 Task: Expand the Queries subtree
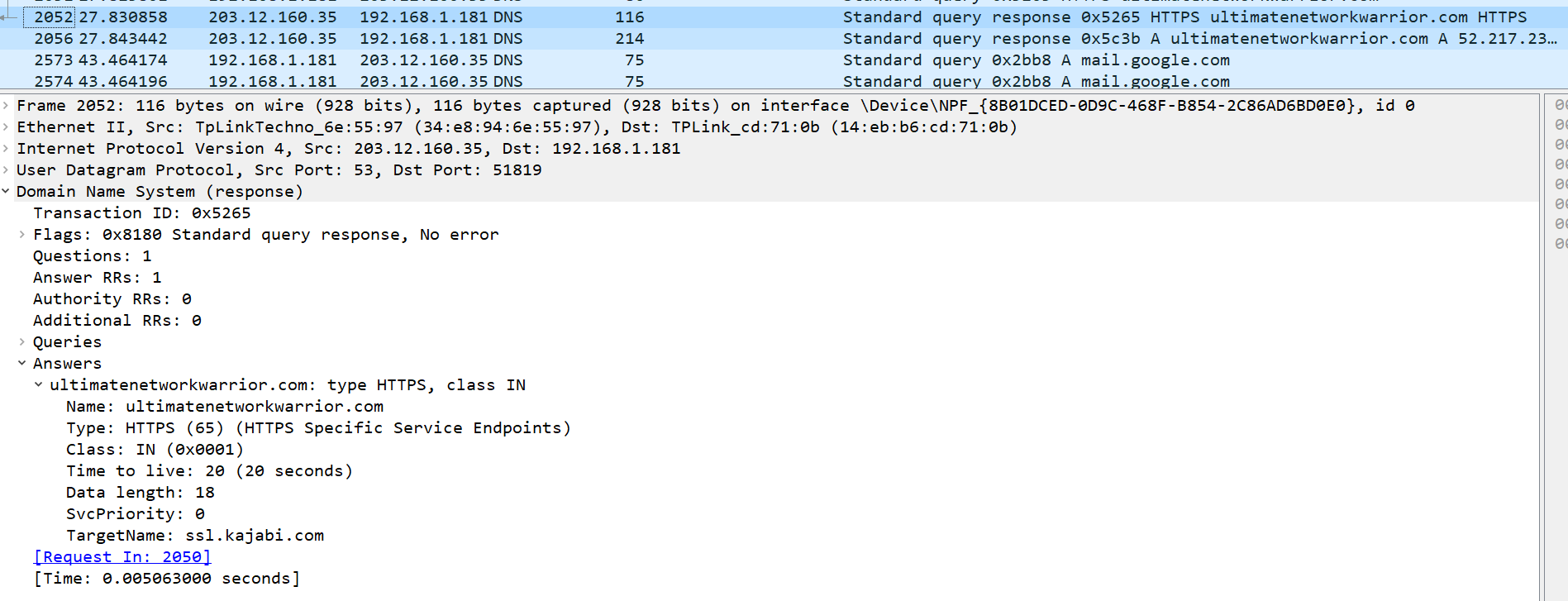[x=22, y=342]
